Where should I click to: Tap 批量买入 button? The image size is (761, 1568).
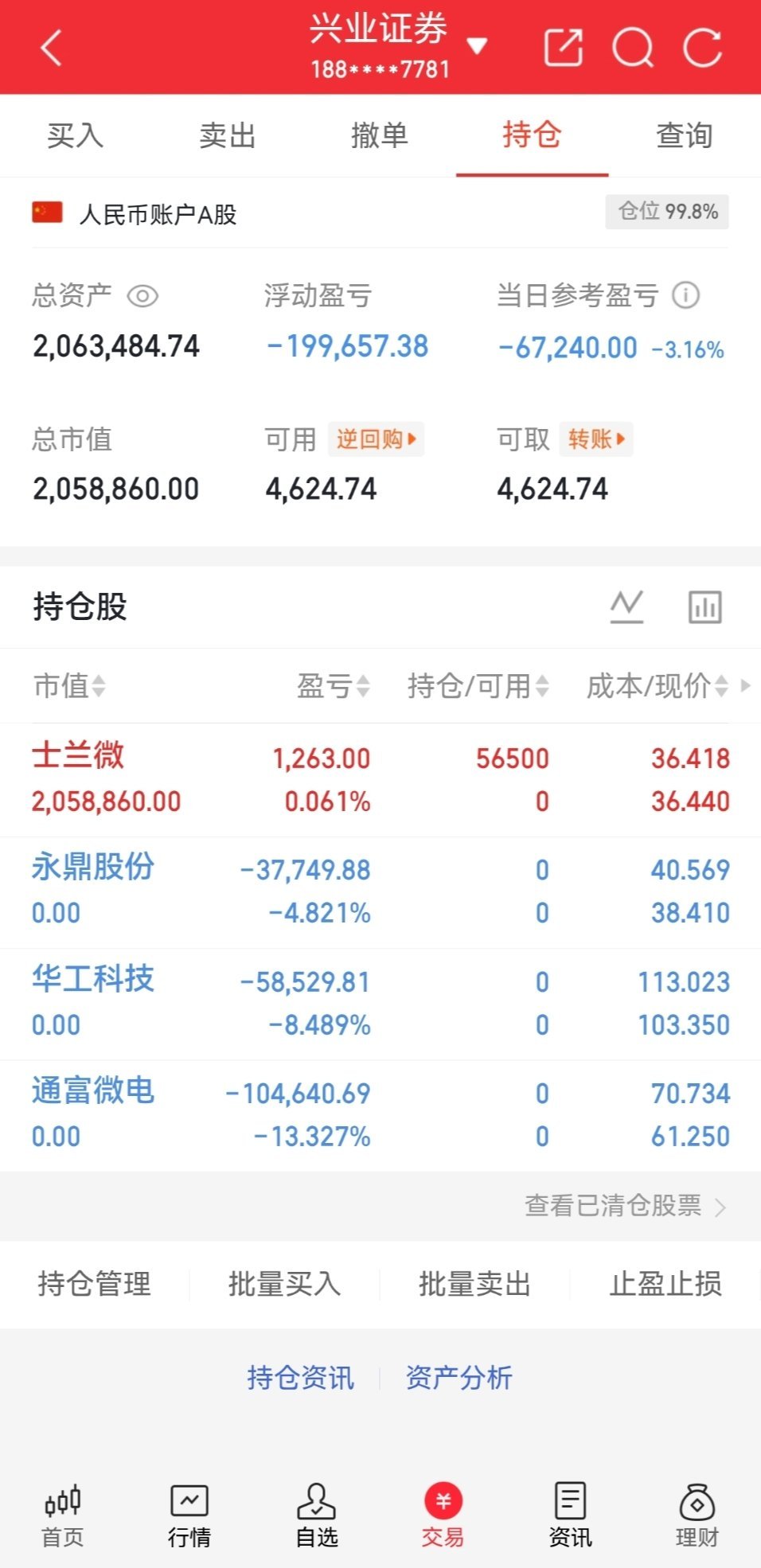point(285,1284)
